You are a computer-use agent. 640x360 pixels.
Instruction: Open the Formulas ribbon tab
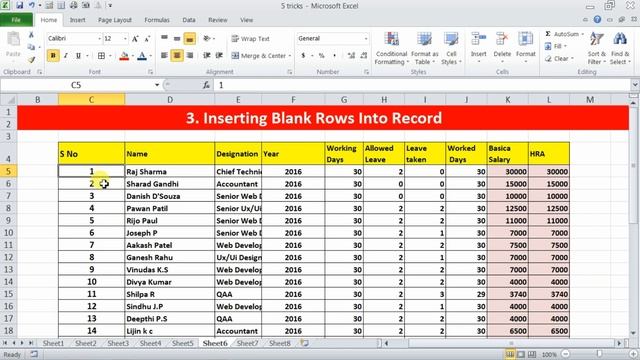click(x=157, y=20)
